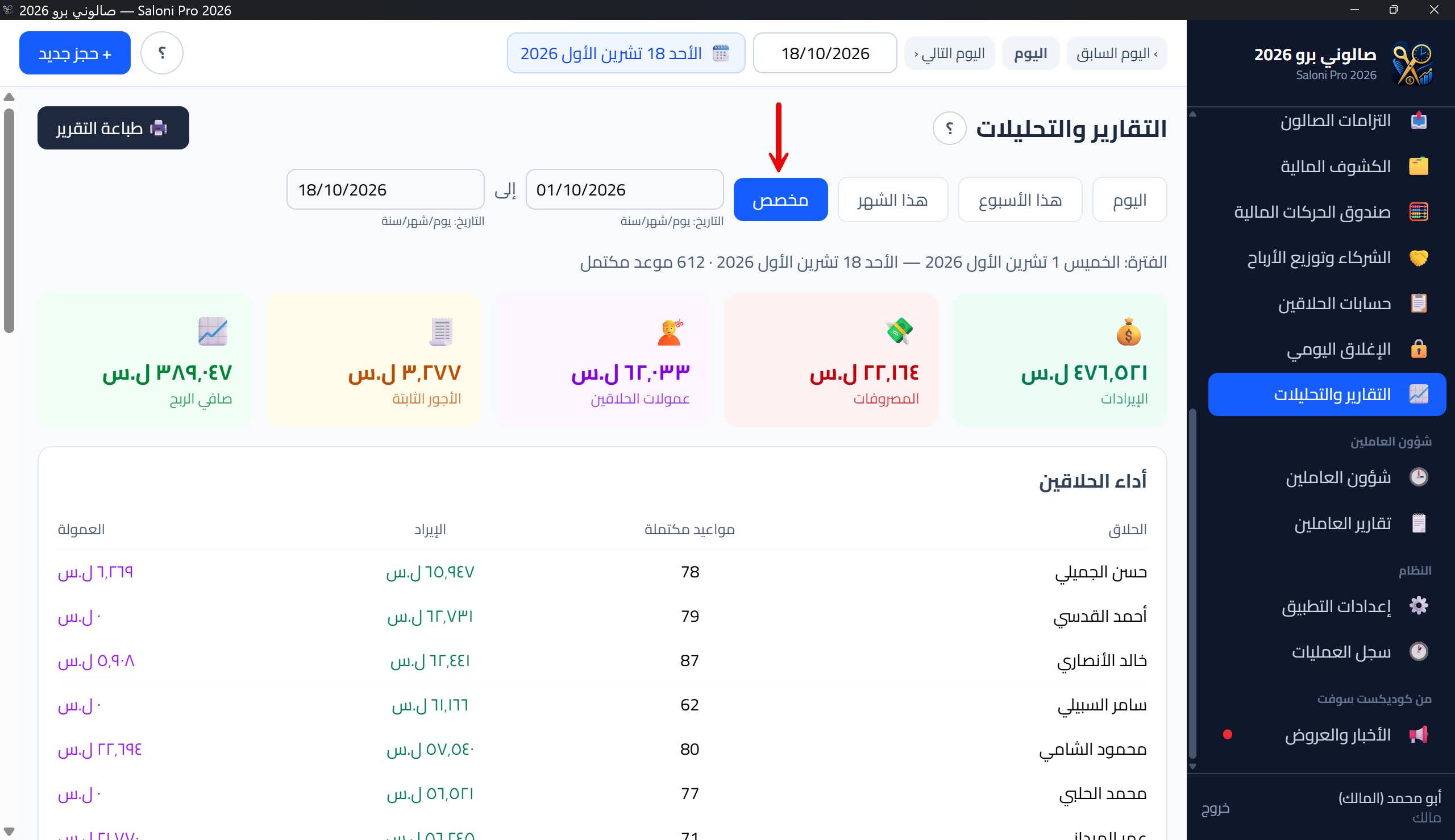The width and height of the screenshot is (1455, 840).
Task: Go to اليوم السابق previous day
Action: pyautogui.click(x=1116, y=53)
